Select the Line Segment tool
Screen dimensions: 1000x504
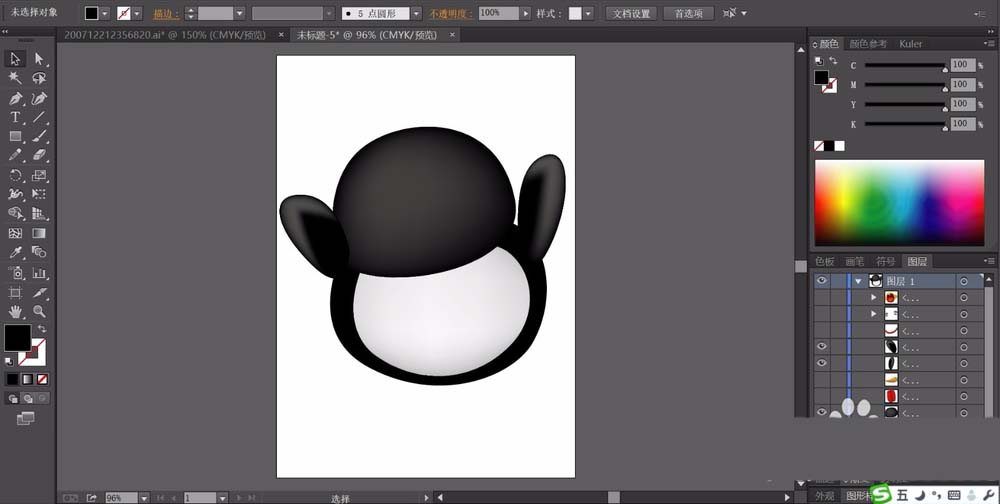[x=39, y=117]
